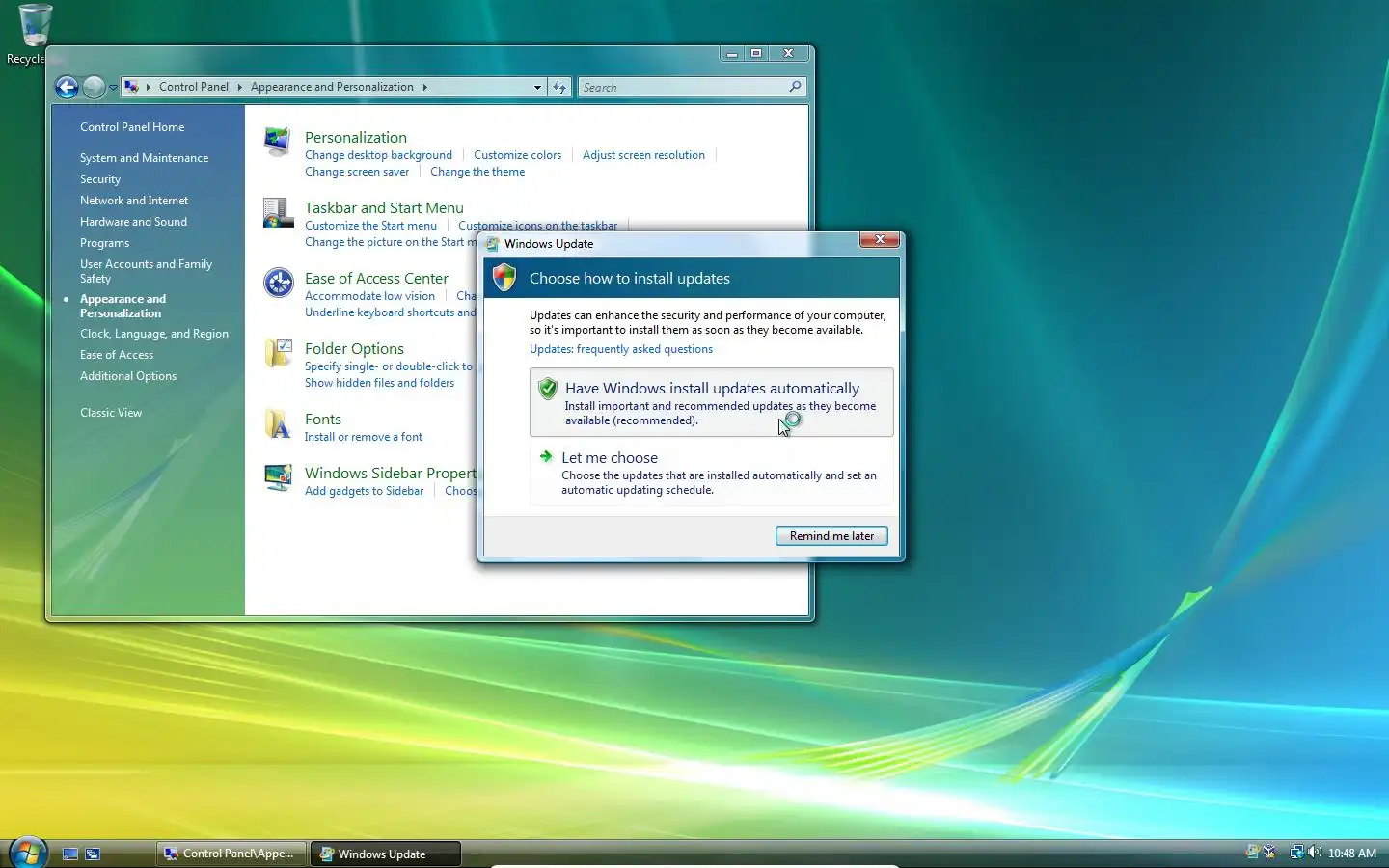
Task: Select Appearance and Personalization breadcrumb
Action: coord(332,87)
